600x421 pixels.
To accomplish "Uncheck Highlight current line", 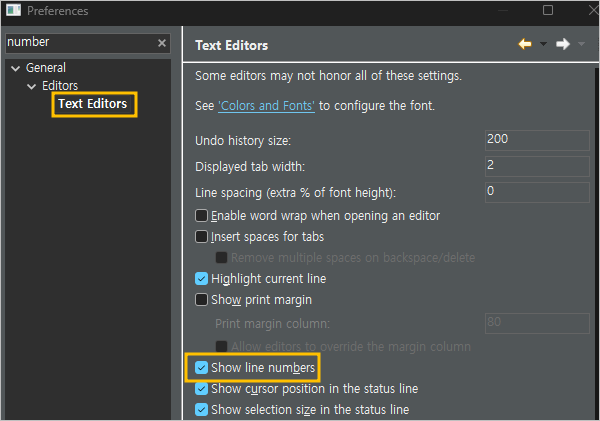I will point(202,278).
